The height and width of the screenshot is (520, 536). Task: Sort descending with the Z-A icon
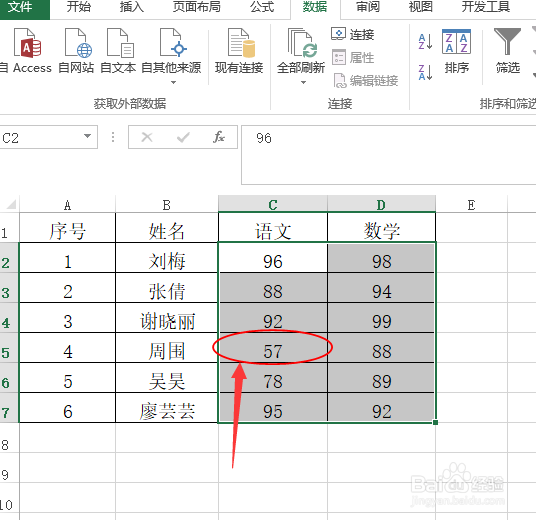pyautogui.click(x=426, y=72)
